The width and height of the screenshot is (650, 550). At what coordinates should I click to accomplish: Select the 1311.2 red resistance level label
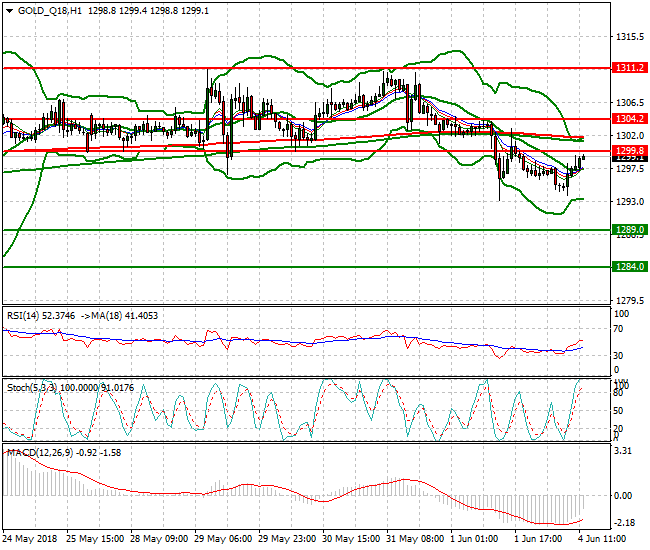point(630,68)
